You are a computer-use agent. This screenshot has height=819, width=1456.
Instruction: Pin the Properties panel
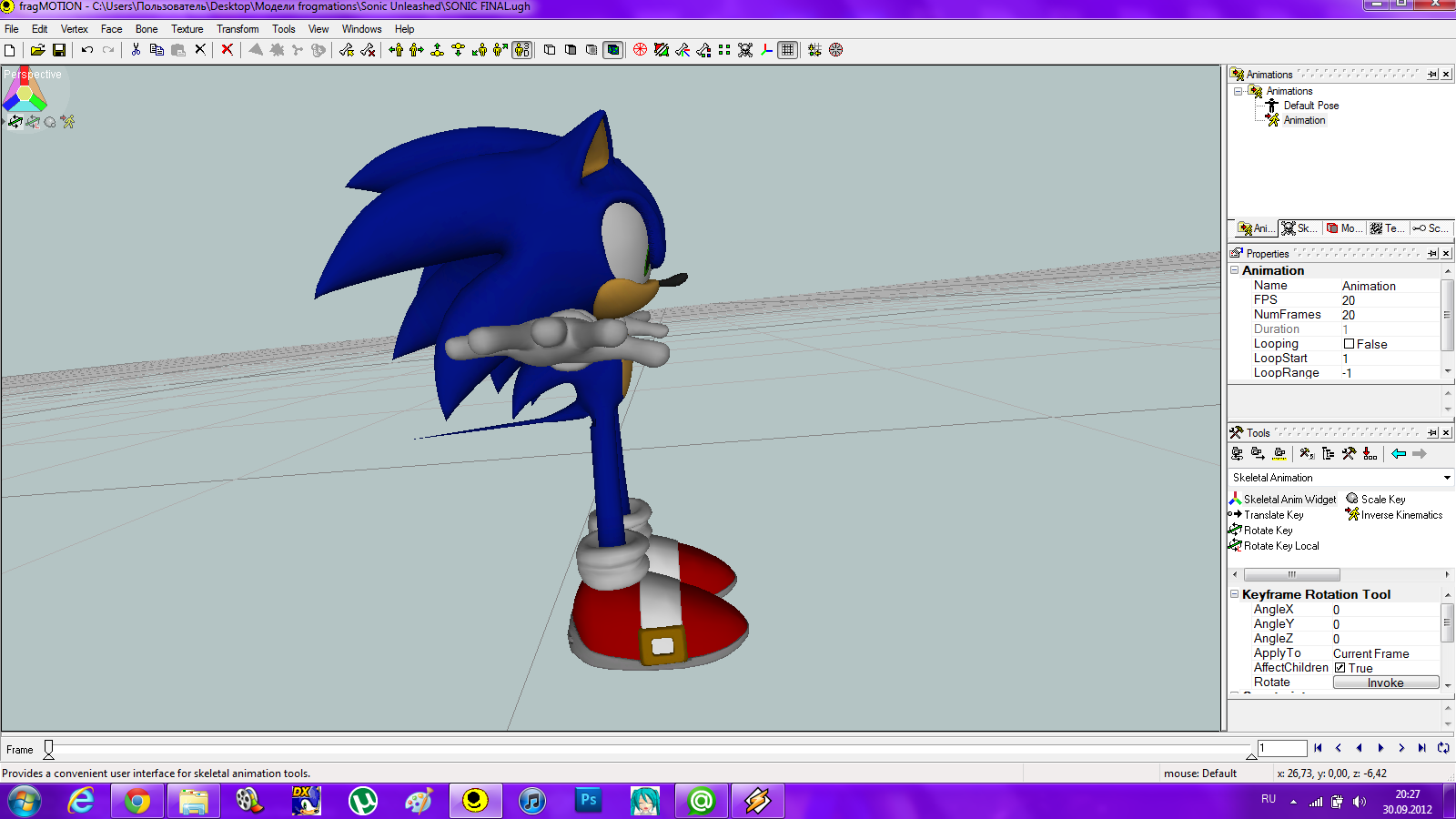(1432, 254)
